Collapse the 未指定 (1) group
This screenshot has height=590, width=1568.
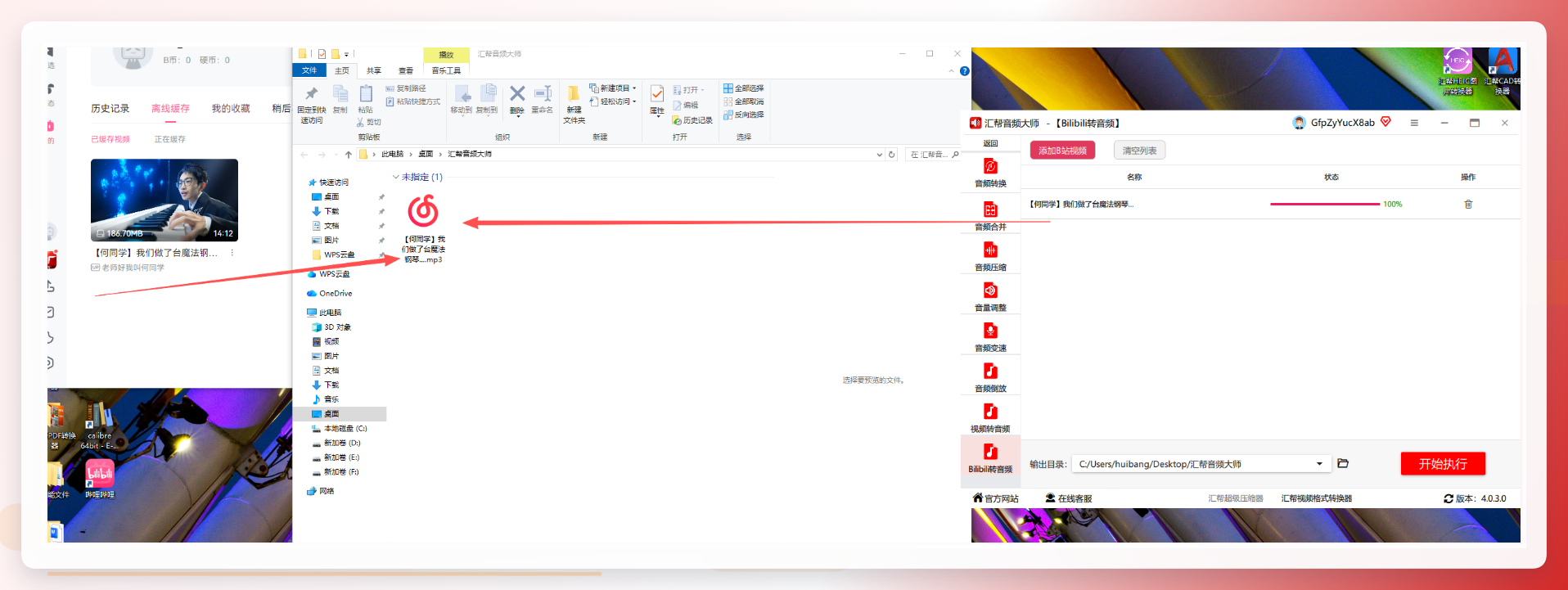tap(396, 177)
